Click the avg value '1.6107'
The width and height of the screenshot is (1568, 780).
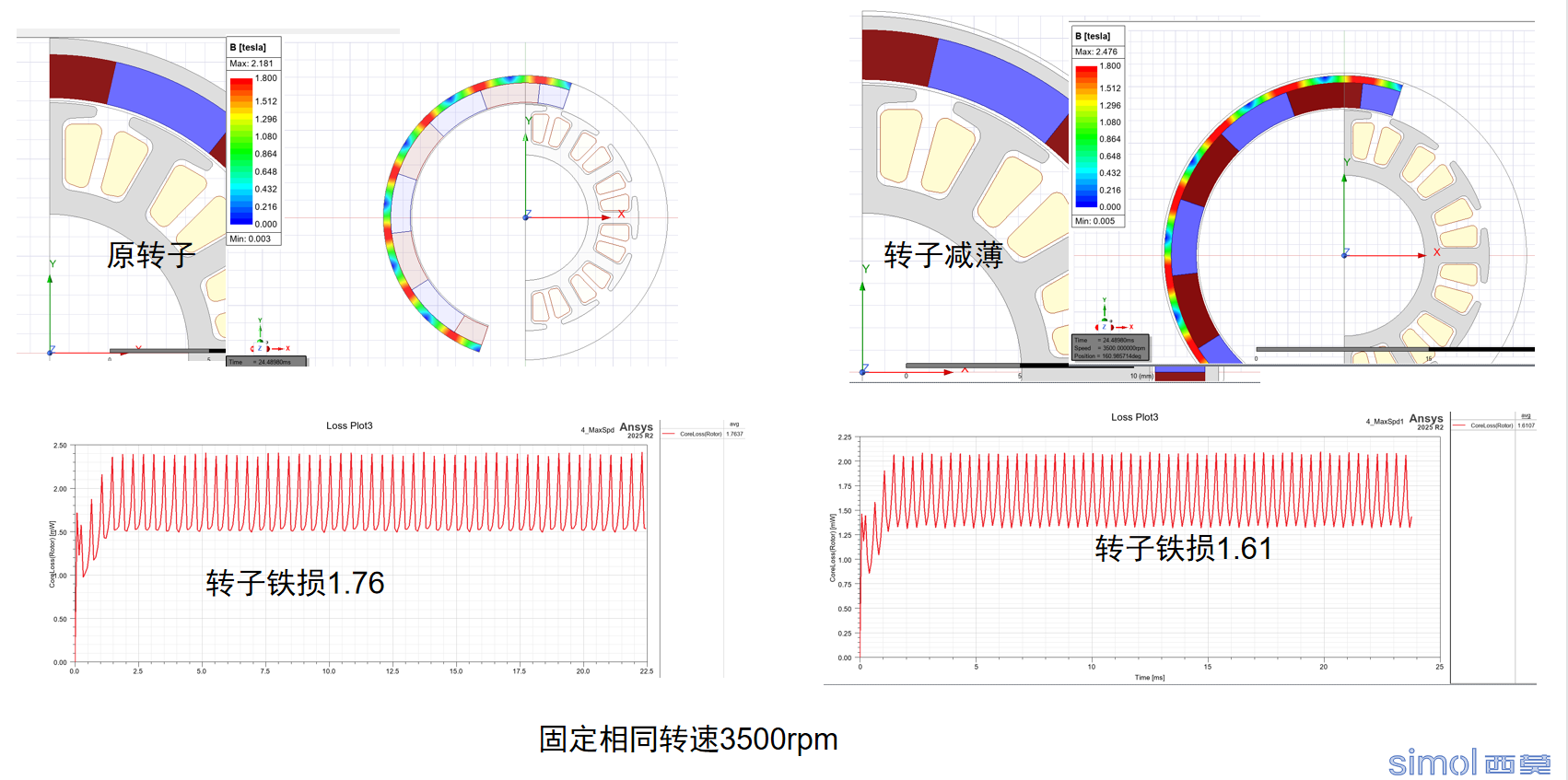pyautogui.click(x=1526, y=425)
